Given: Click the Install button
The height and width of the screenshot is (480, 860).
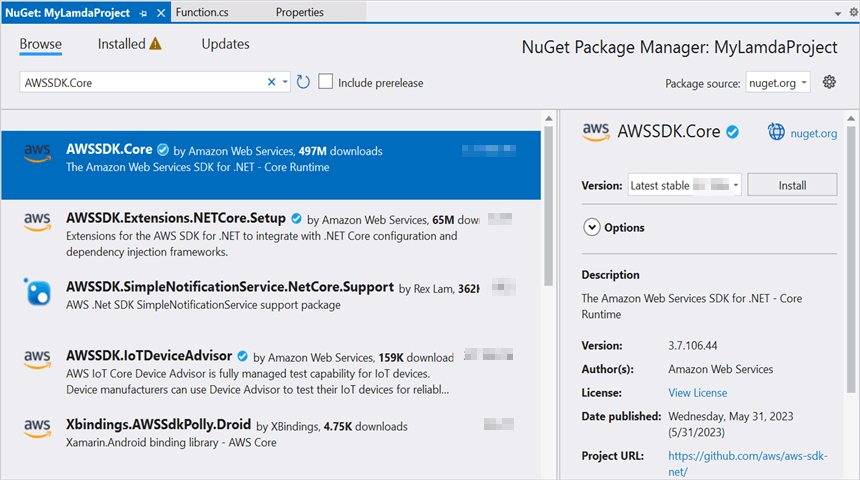Looking at the screenshot, I should 792,185.
